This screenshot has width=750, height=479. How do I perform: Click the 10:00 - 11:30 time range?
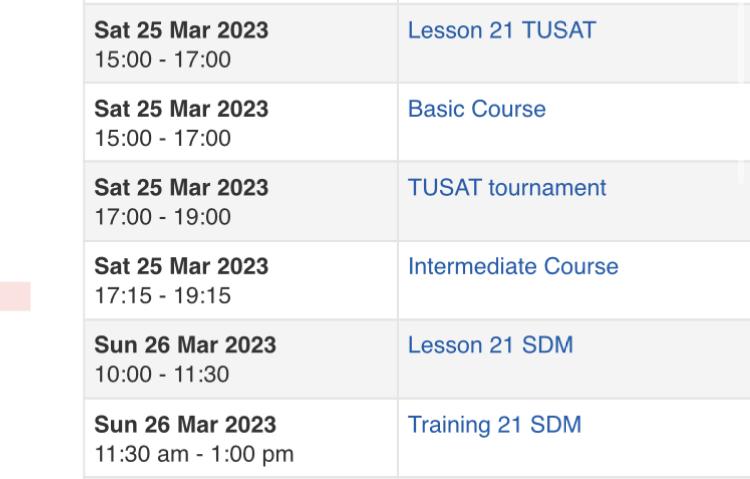tap(162, 375)
